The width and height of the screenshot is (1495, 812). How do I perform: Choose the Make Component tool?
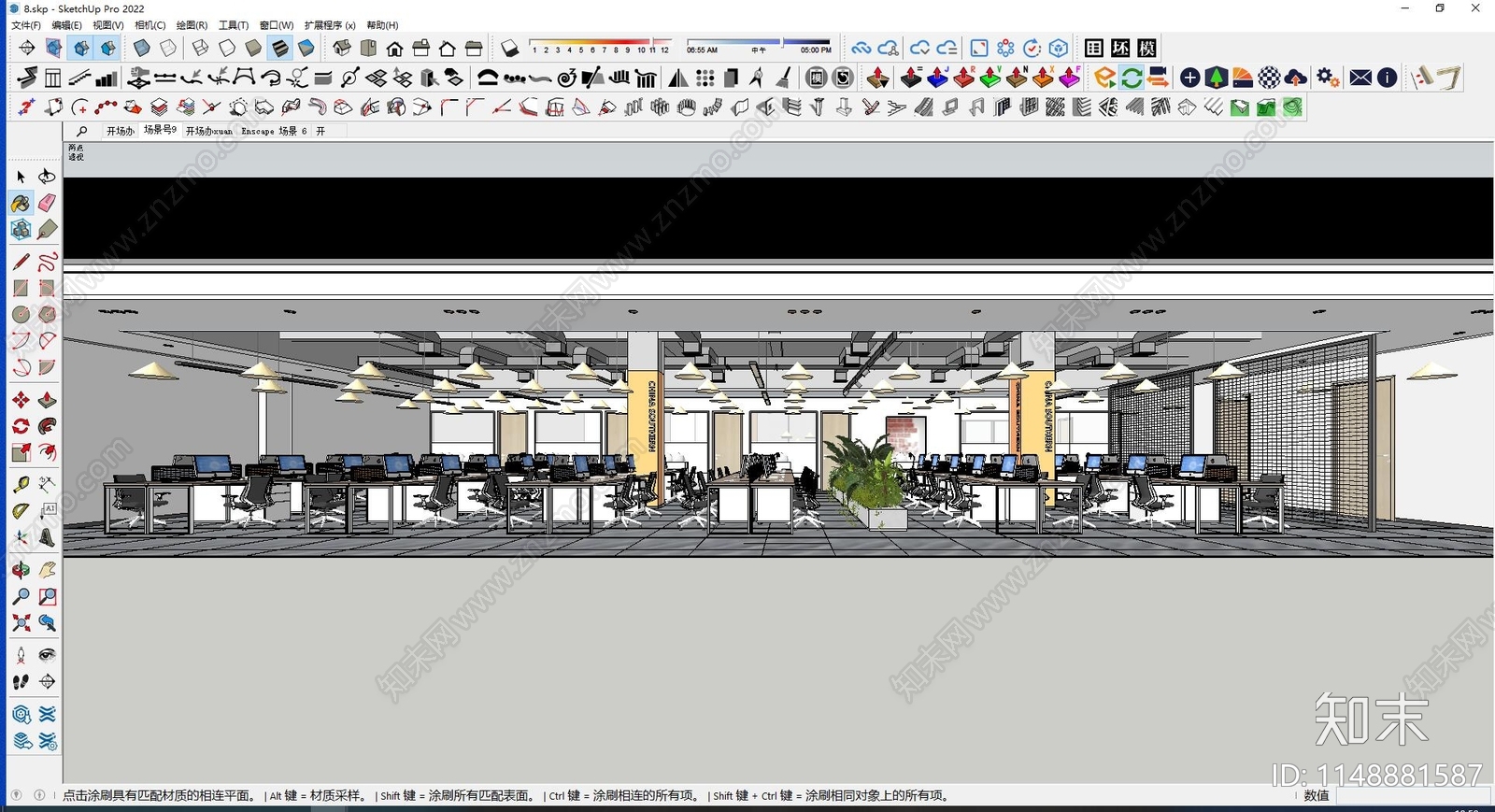click(21, 229)
